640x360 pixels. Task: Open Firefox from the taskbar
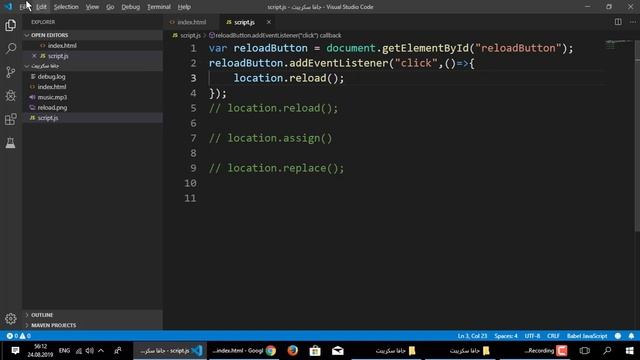point(292,351)
